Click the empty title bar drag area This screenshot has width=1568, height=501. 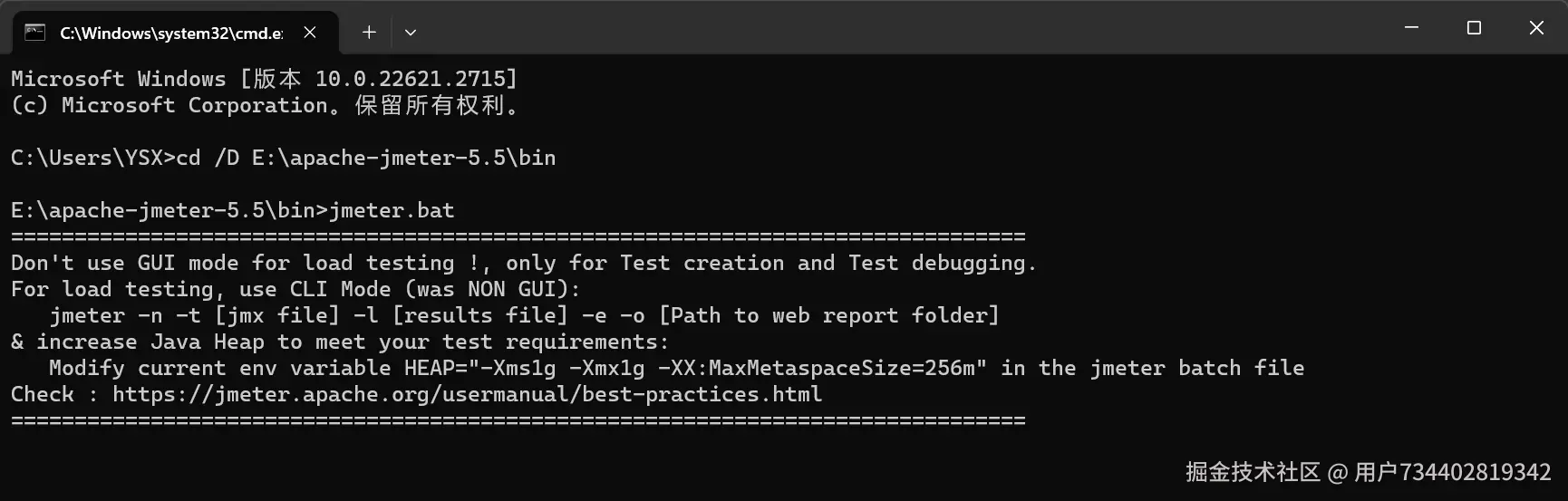coord(906,29)
